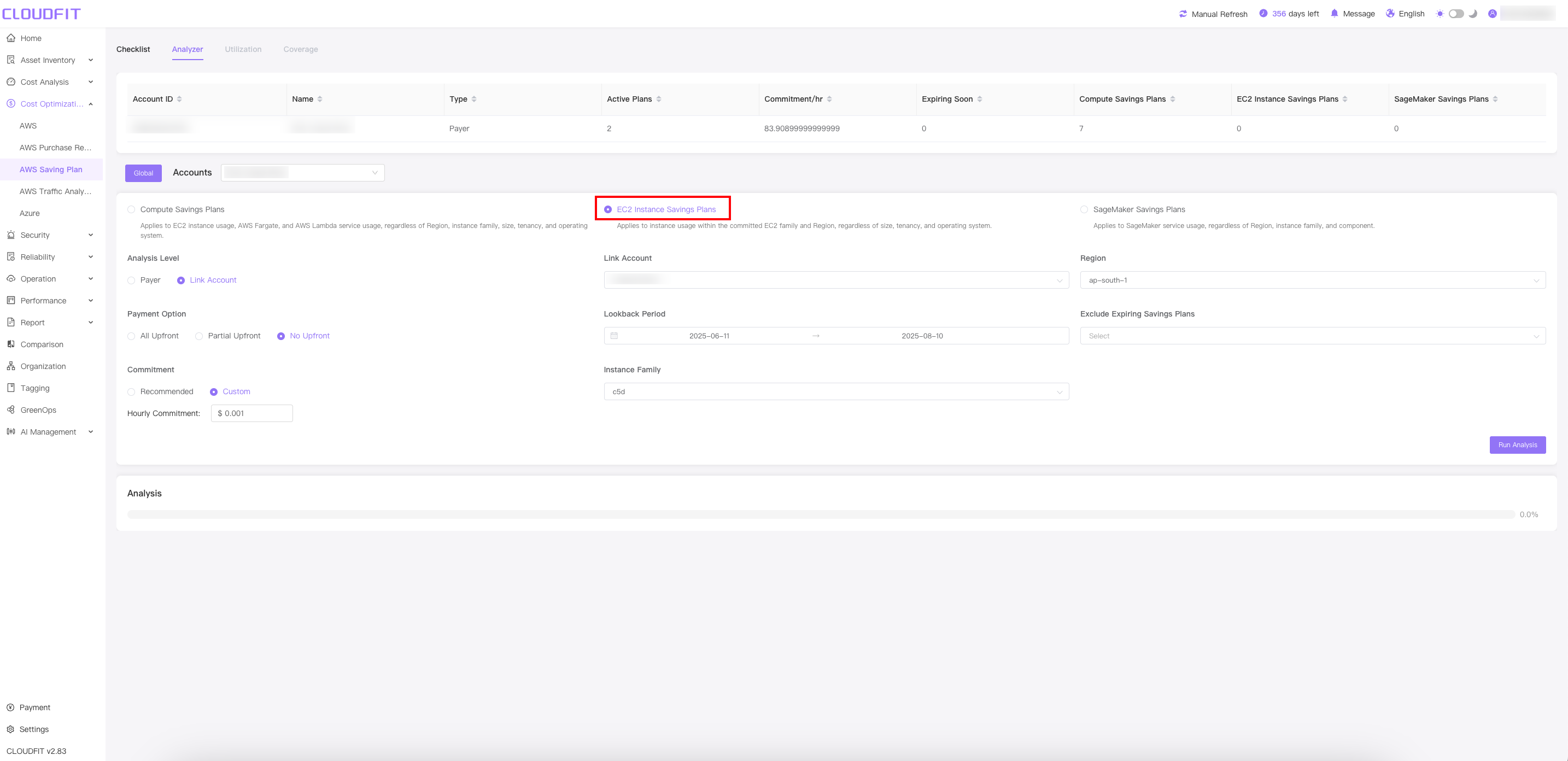The height and width of the screenshot is (761, 1568).
Task: Select the Custom commitment radio
Action: click(214, 392)
